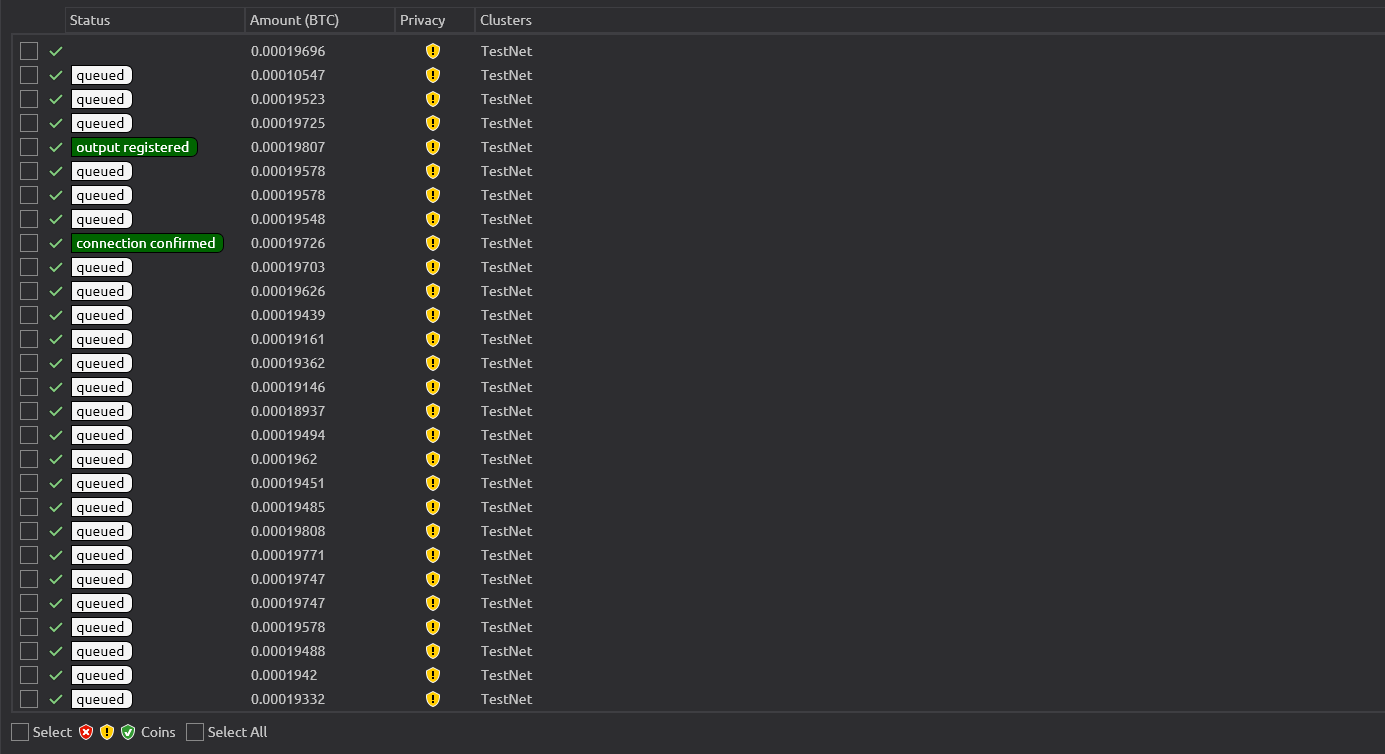Screen dimensions: 1385x754
Task: Click the yellow shield icon in the 0.00019523 row
Action: [433, 99]
